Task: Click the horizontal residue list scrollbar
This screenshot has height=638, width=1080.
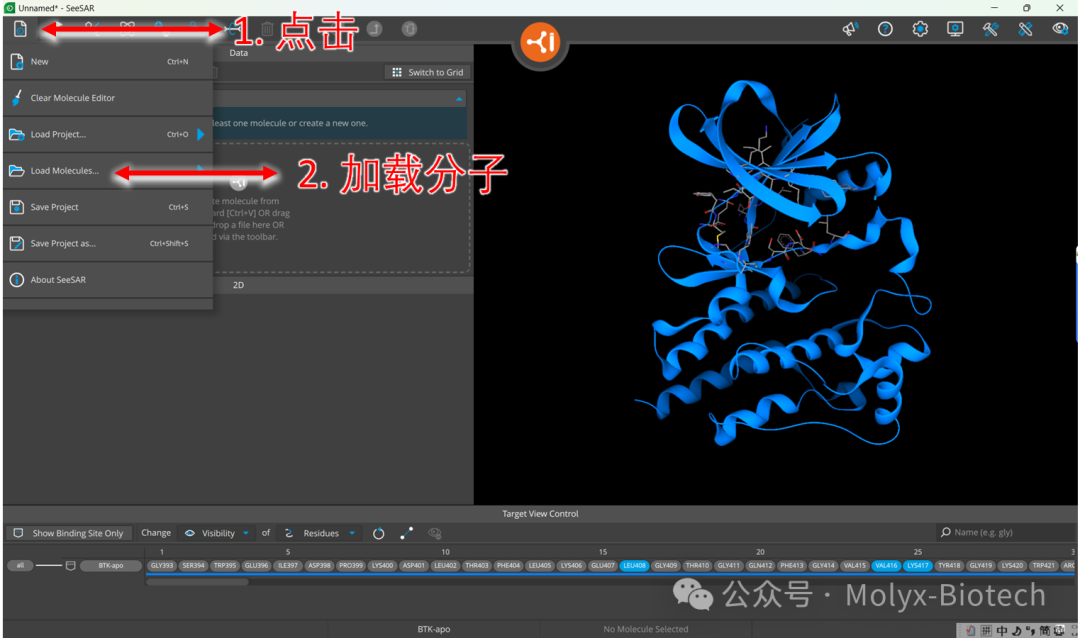Action: (198, 582)
